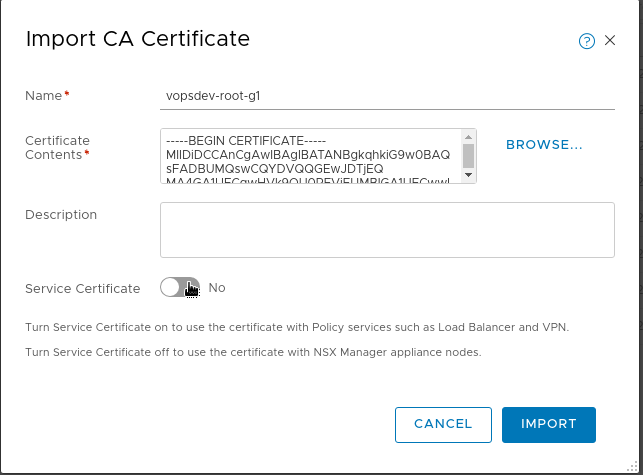Click the 'Service Certificate' label text
This screenshot has width=643, height=475.
(x=82, y=289)
